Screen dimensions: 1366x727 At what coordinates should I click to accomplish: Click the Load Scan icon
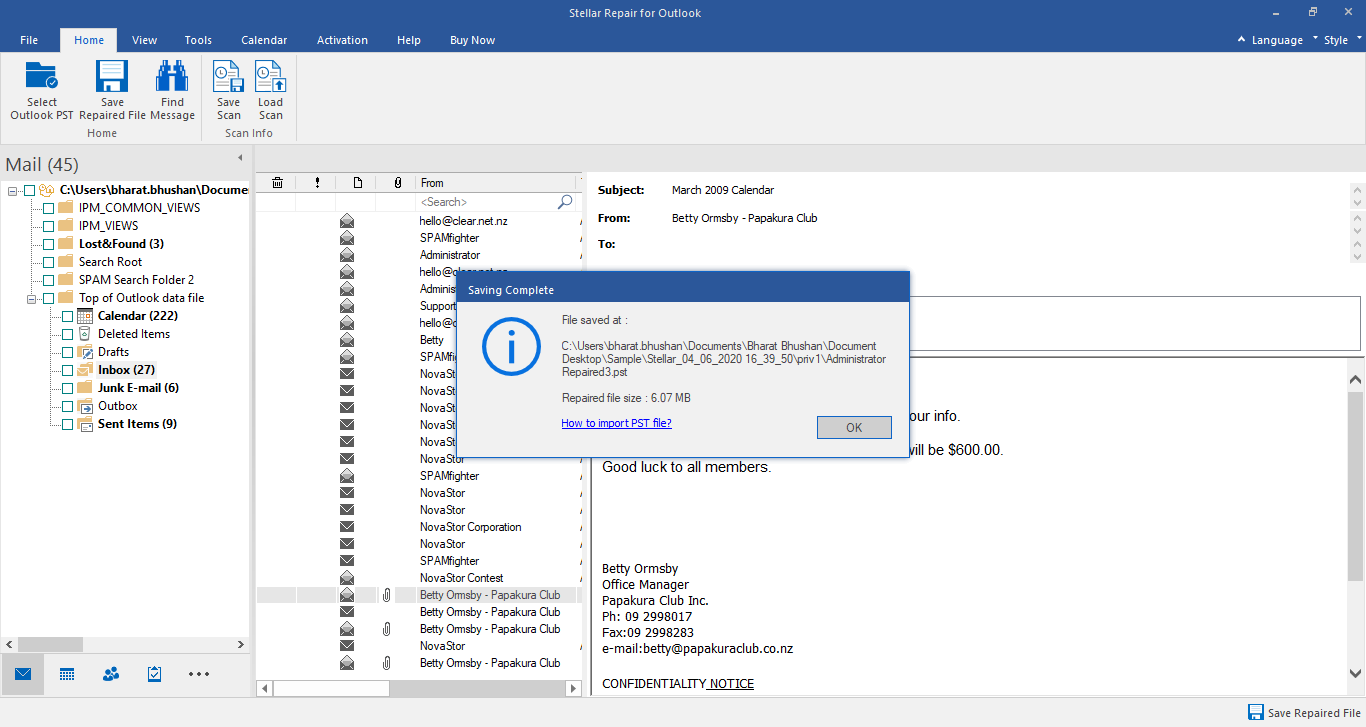[270, 78]
